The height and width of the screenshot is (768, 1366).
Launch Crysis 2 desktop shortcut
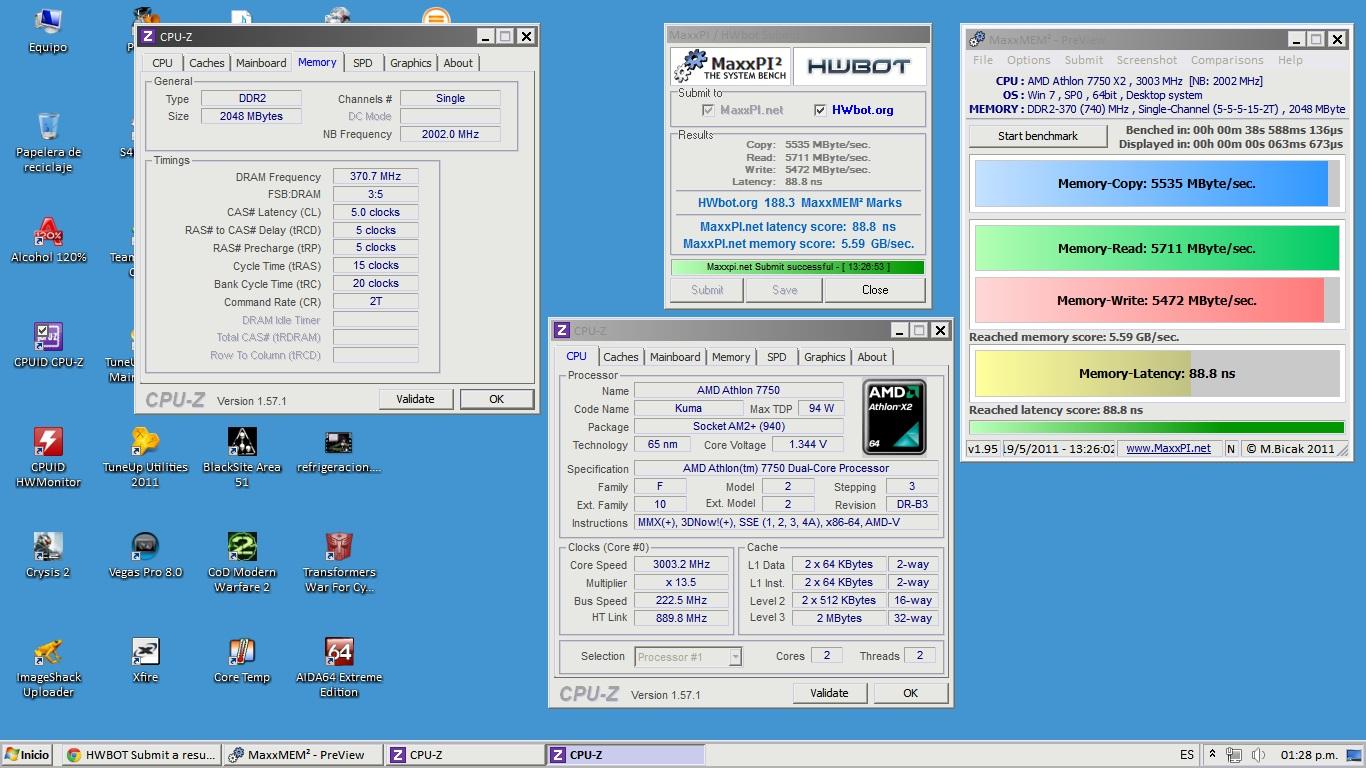coord(48,555)
